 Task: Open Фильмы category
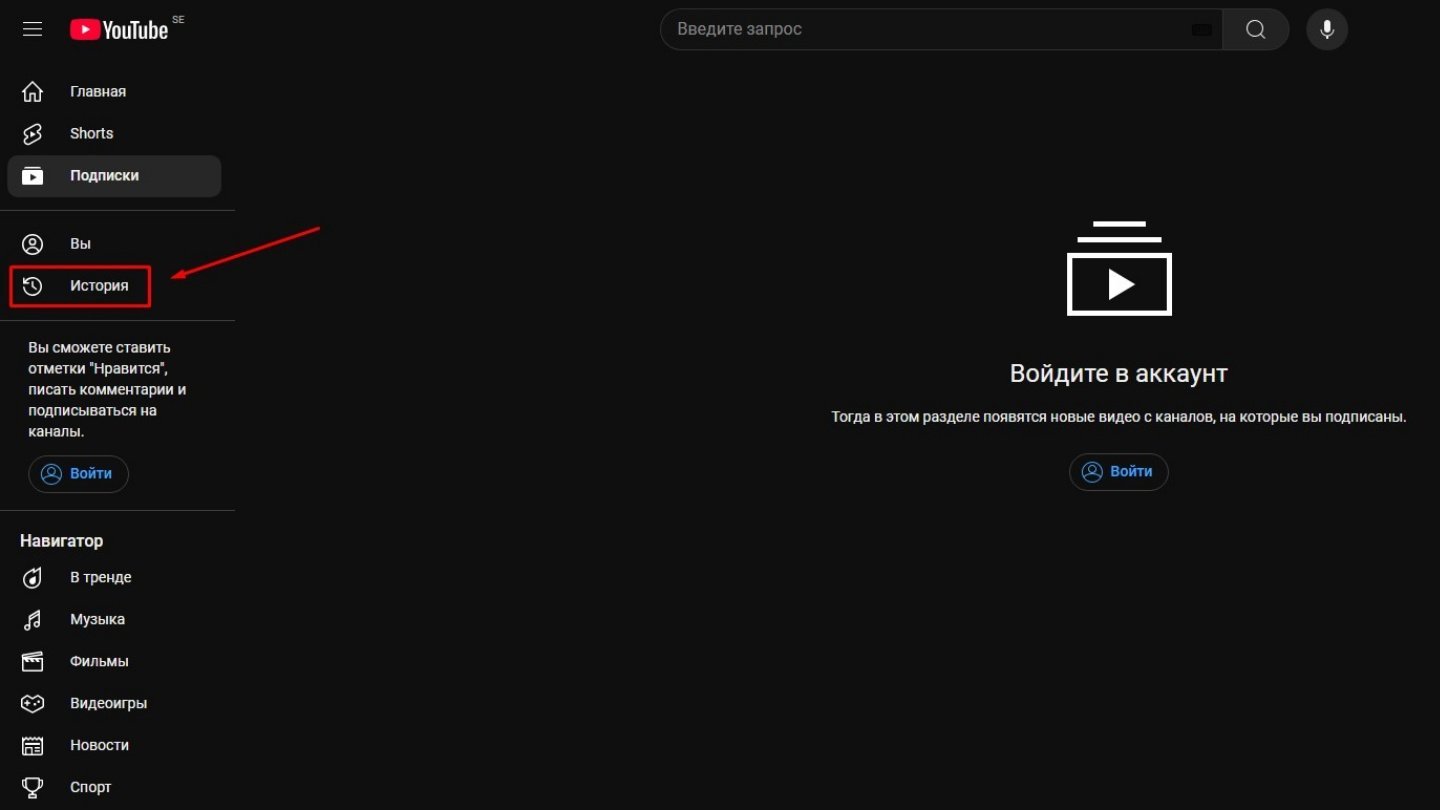click(114, 662)
